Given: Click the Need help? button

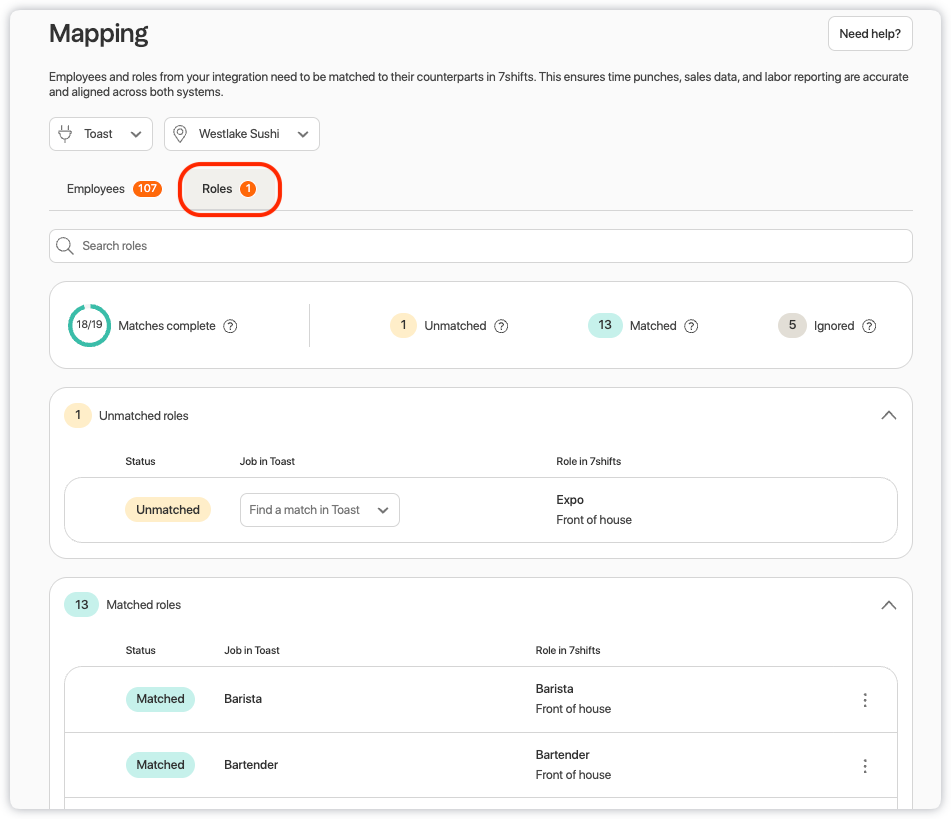Looking at the screenshot, I should pyautogui.click(x=869, y=34).
